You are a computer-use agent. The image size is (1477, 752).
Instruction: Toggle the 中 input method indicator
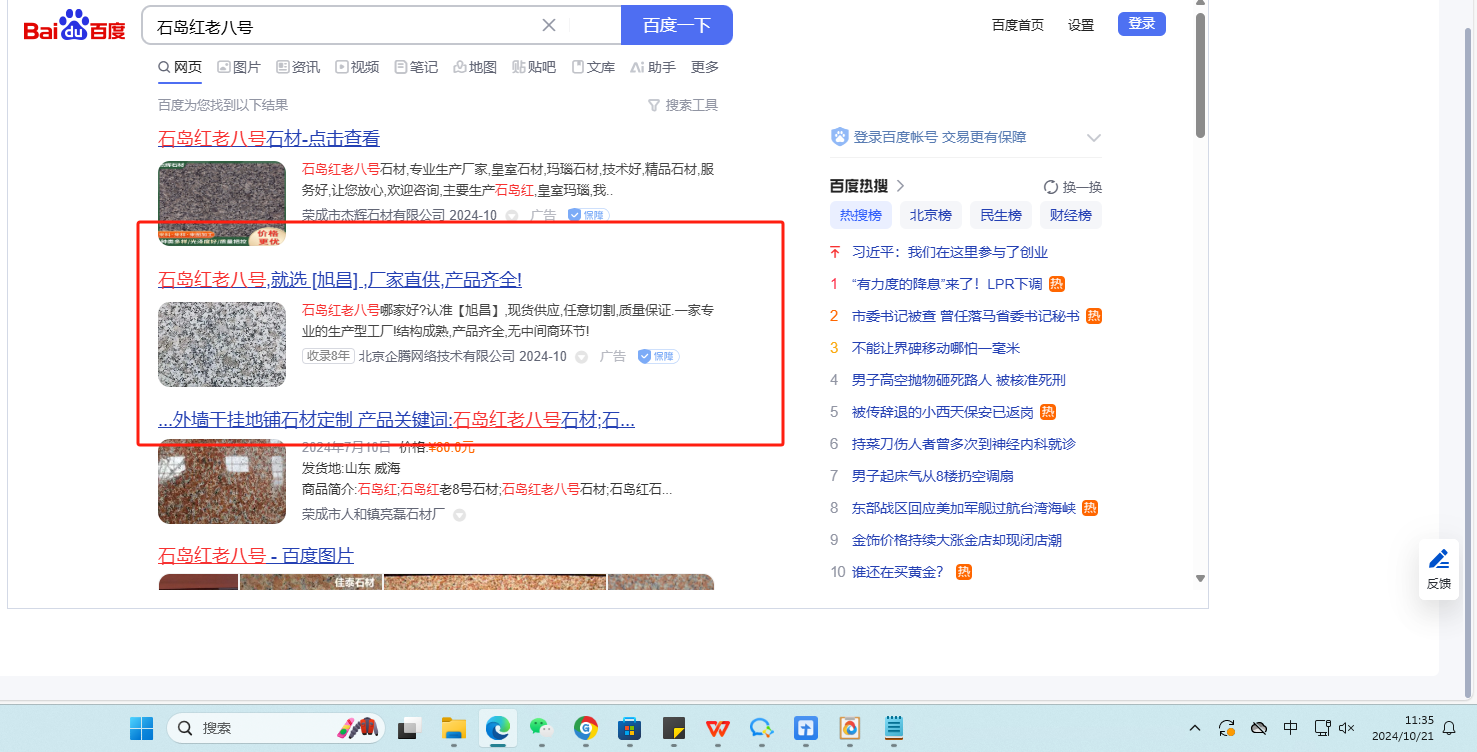click(1291, 728)
